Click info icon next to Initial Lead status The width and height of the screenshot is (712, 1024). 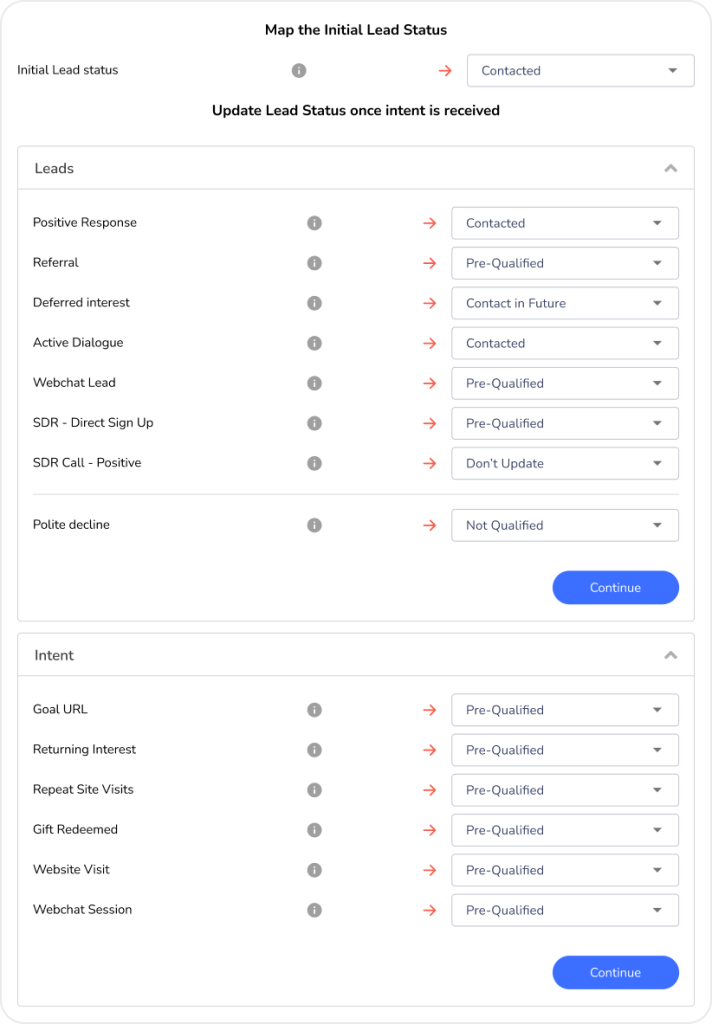[x=298, y=71]
